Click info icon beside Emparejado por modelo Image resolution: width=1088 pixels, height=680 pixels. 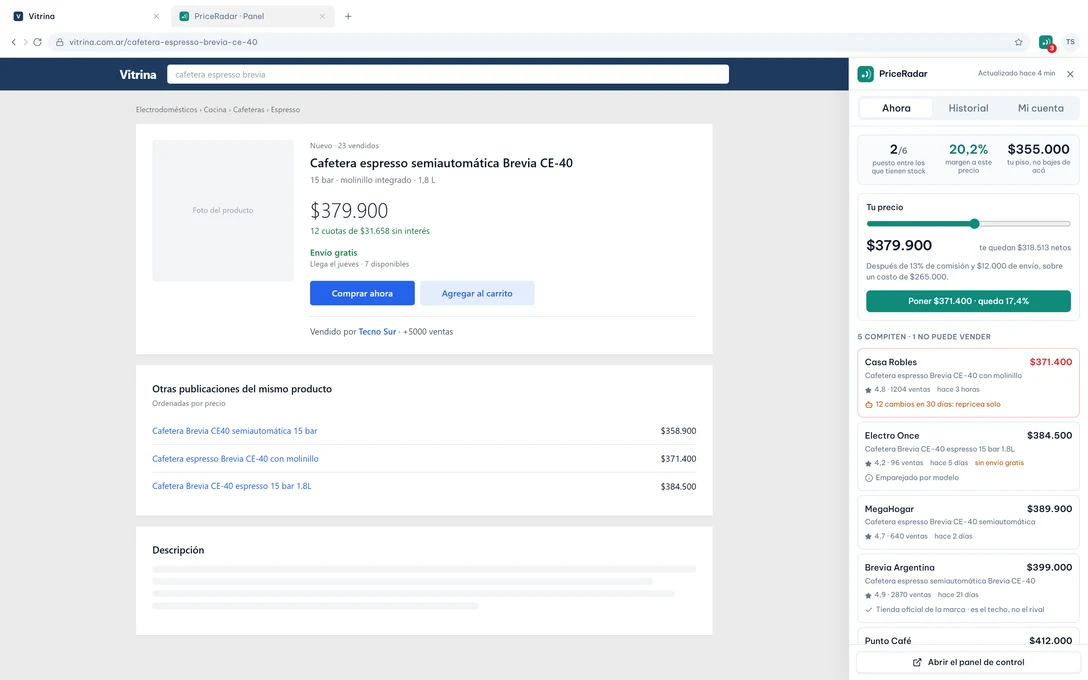pos(869,478)
